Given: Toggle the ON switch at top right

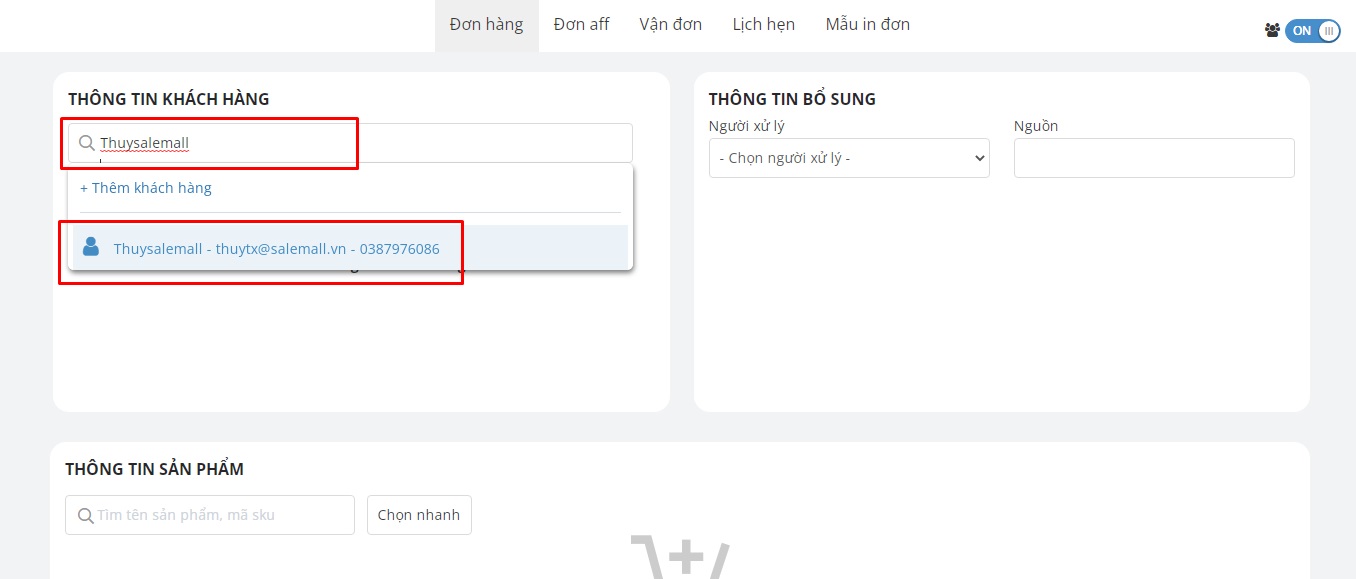Looking at the screenshot, I should (1312, 31).
